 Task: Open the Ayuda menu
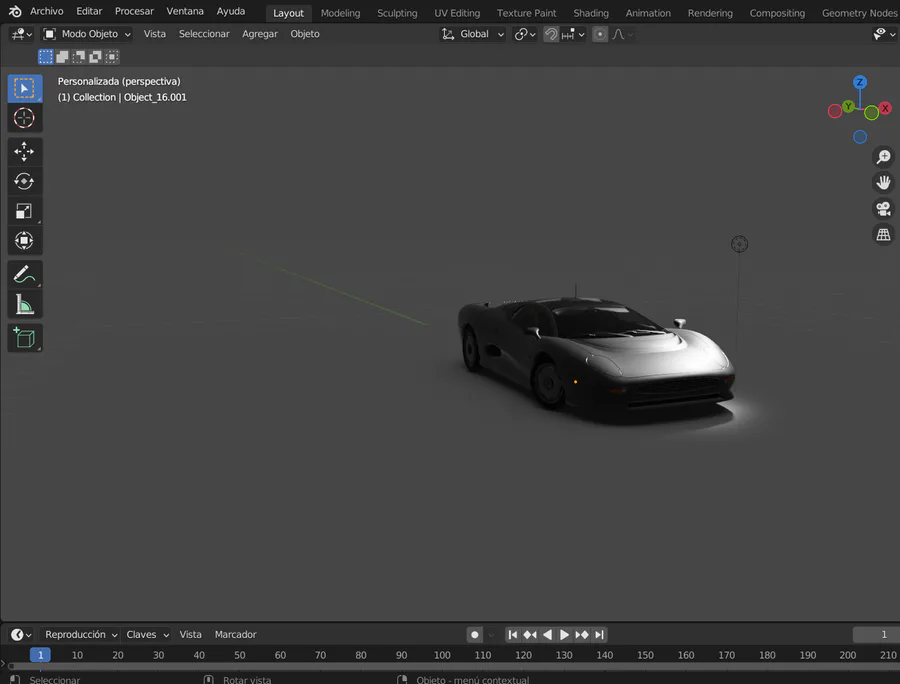click(231, 11)
